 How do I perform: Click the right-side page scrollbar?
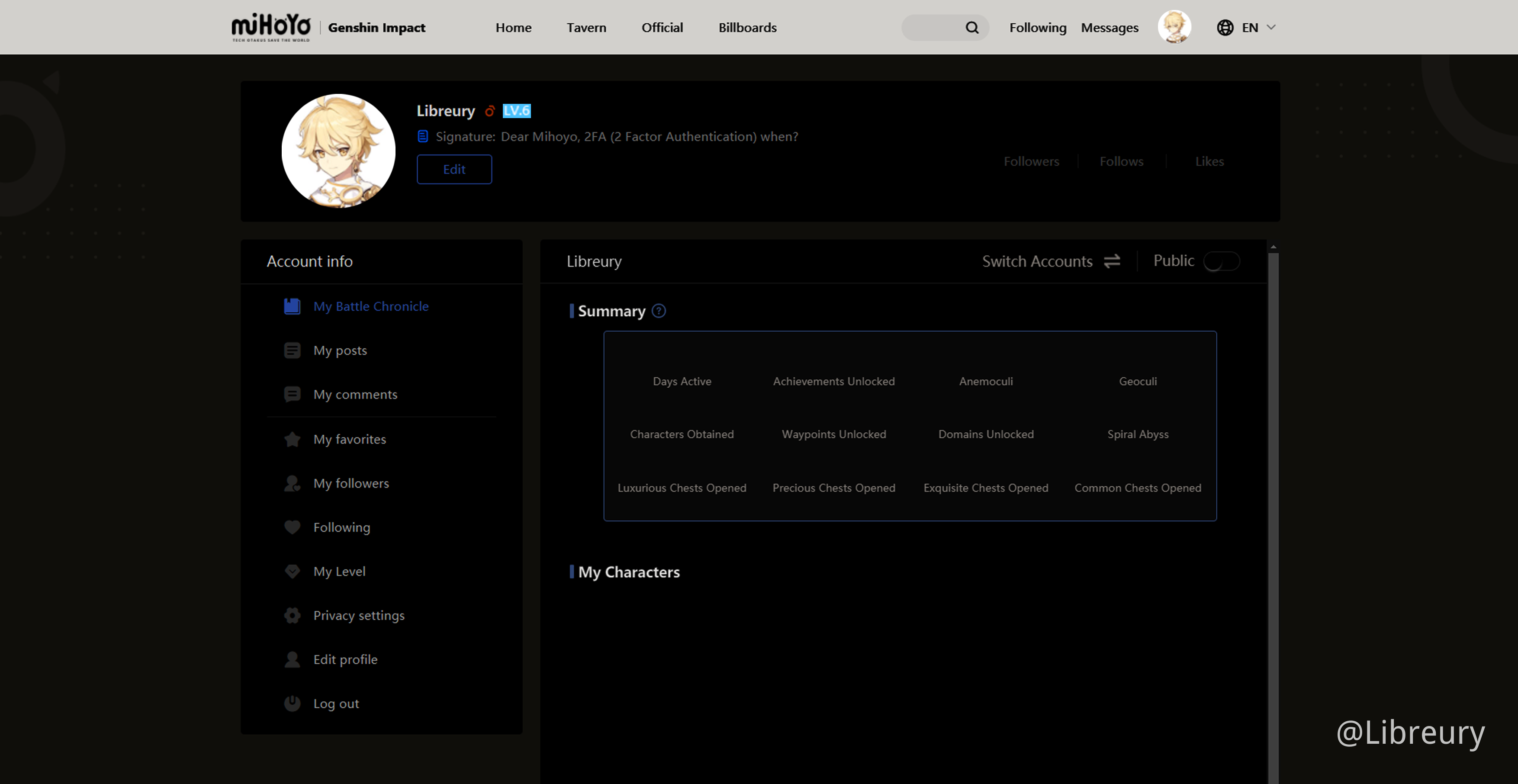pyautogui.click(x=1274, y=412)
